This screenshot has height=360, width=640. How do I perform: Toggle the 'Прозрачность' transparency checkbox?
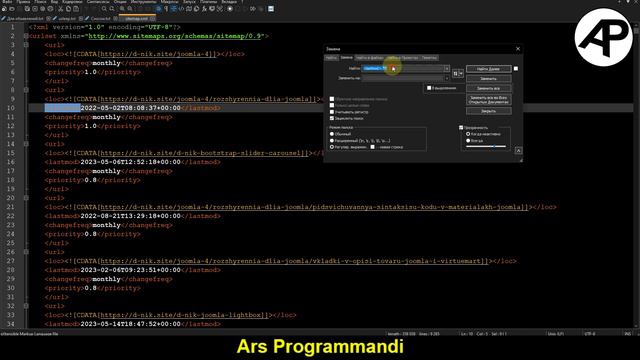(x=461, y=127)
